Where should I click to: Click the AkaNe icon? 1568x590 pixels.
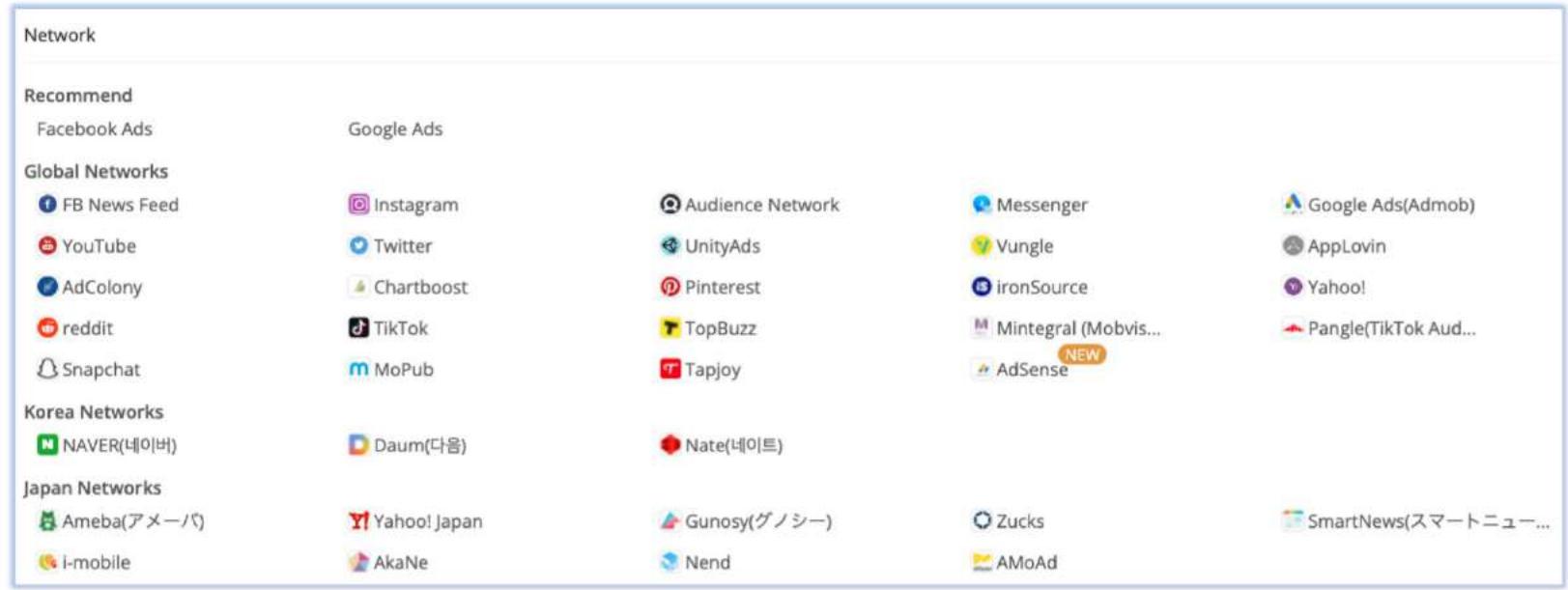pos(358,562)
